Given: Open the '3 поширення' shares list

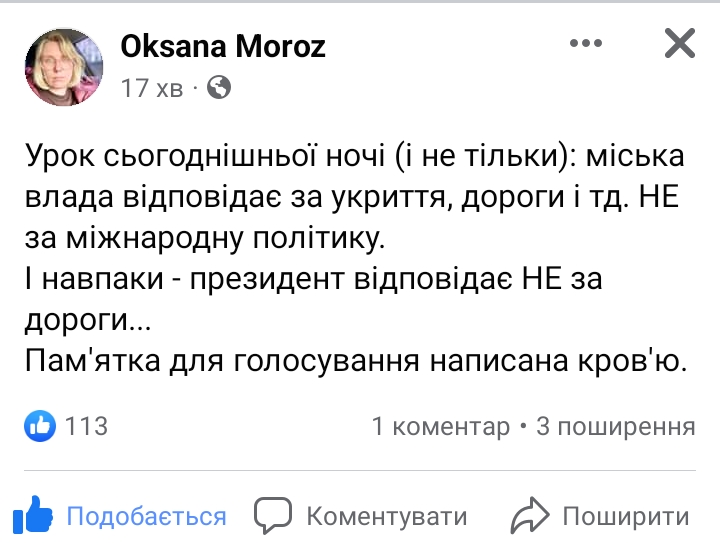Looking at the screenshot, I should 616,427.
